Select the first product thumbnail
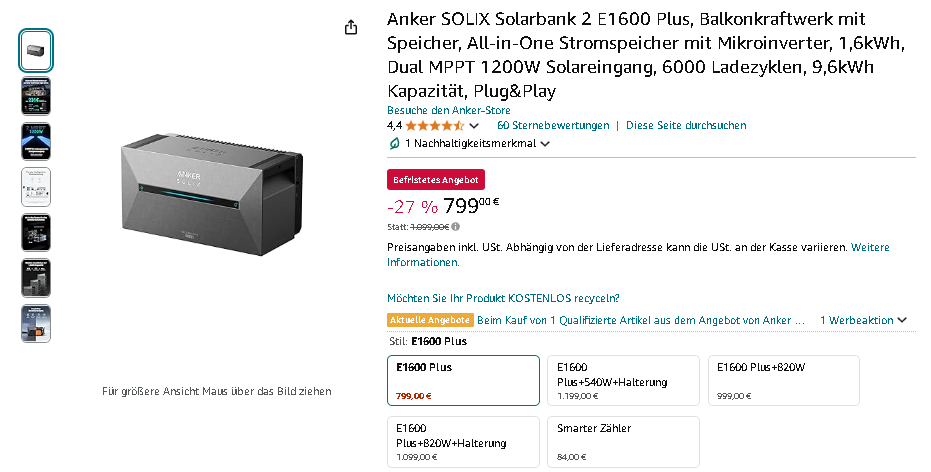The height and width of the screenshot is (472, 931). [36, 50]
